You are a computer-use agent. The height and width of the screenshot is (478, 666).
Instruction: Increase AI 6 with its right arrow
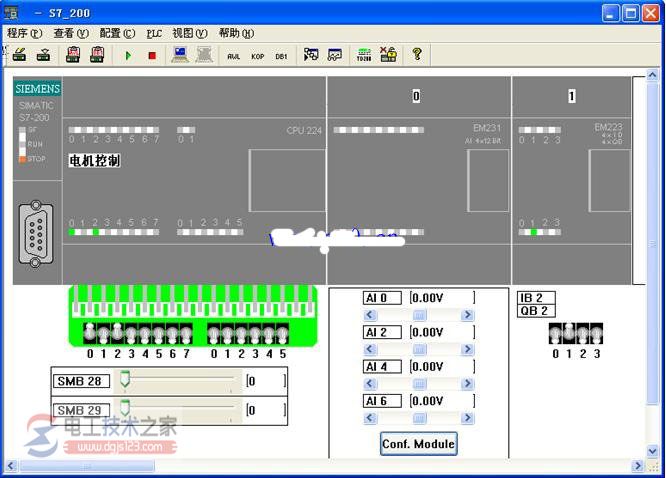point(468,418)
